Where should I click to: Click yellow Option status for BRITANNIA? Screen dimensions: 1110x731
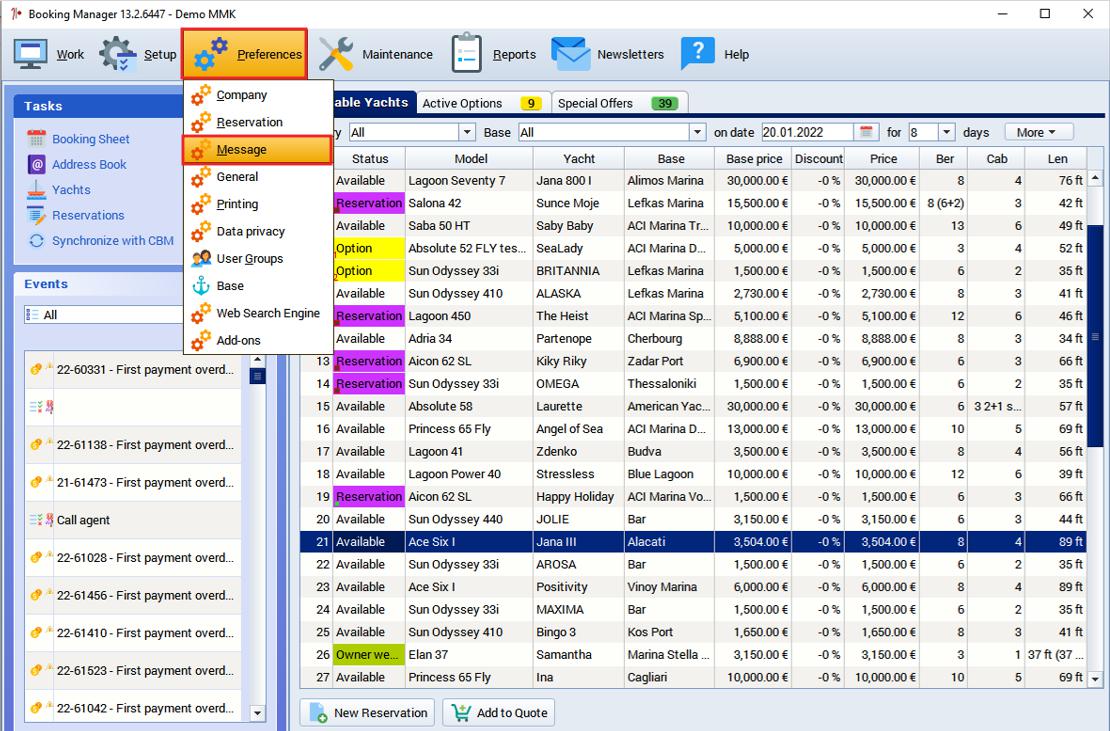pos(369,271)
